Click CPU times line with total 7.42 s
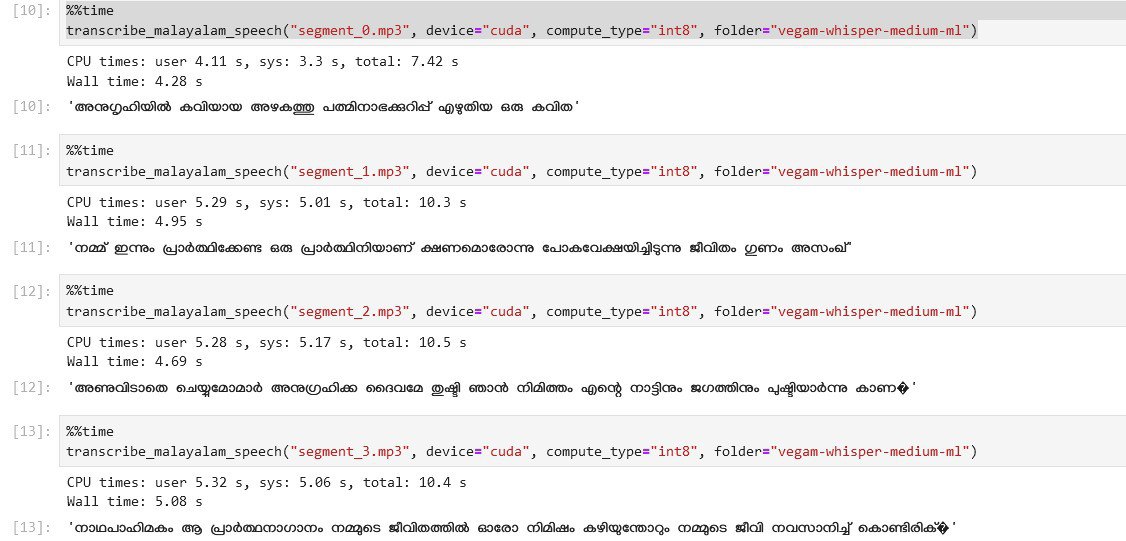This screenshot has width=1126, height=541. (262, 62)
